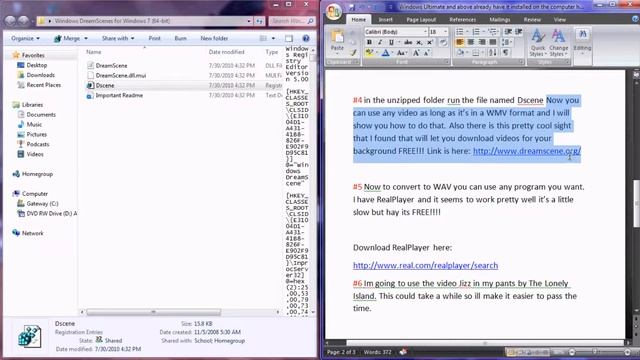The image size is (640, 360).
Task: Click the Word zoom slider handle
Action: [x=595, y=352]
